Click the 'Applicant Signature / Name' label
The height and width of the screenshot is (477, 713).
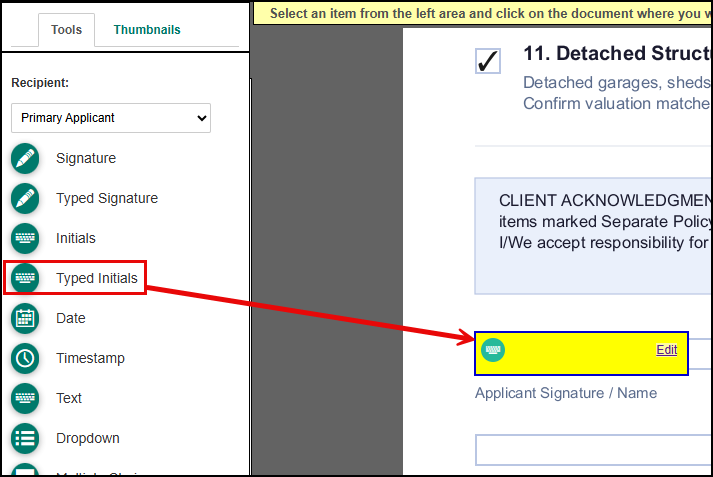[x=566, y=393]
